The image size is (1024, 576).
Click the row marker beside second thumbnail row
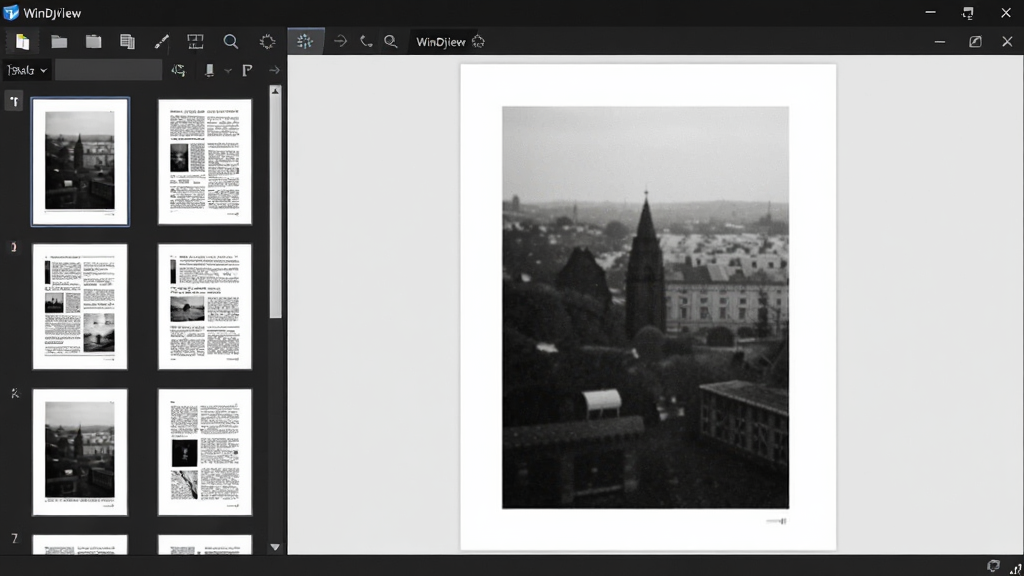pyautogui.click(x=14, y=247)
